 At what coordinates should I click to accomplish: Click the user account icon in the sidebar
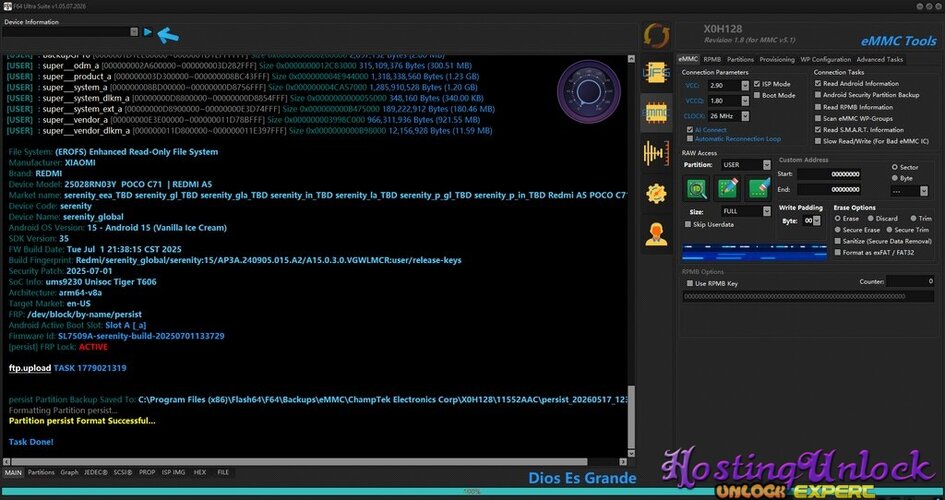[x=656, y=234]
